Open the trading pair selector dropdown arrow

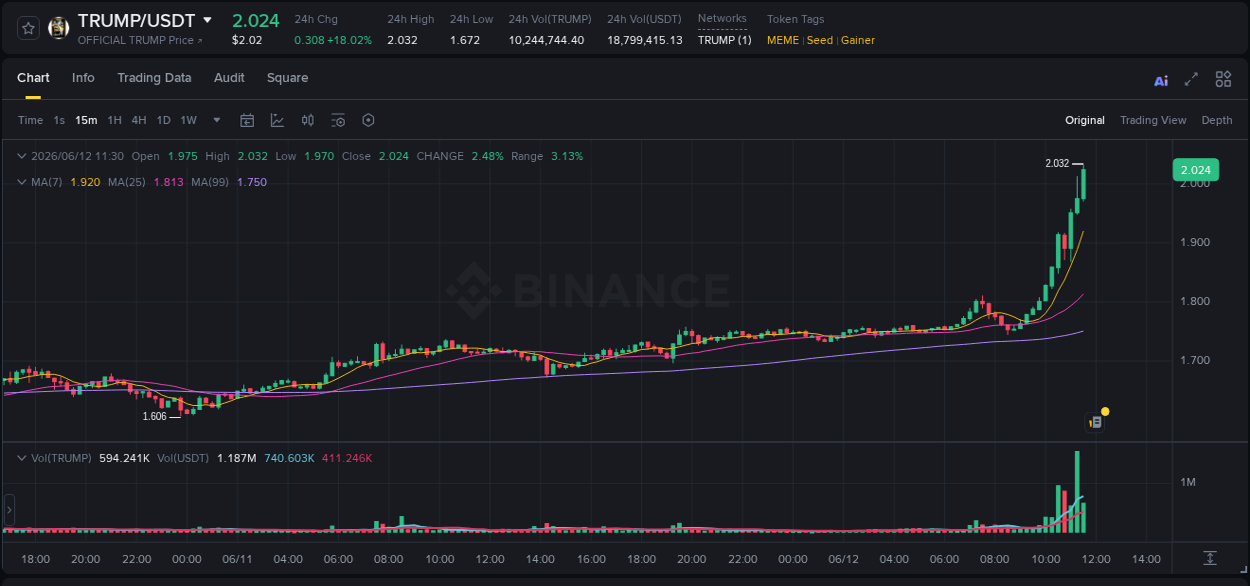(207, 20)
